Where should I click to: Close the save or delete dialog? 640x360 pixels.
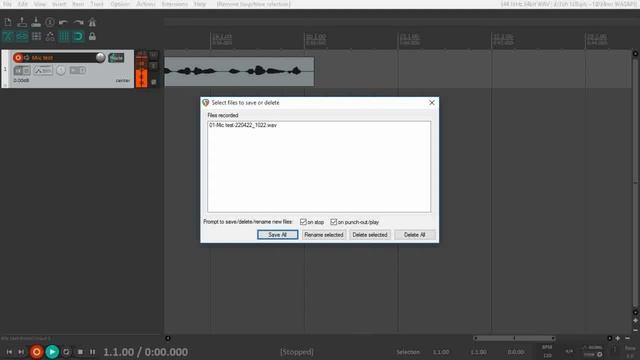point(432,103)
